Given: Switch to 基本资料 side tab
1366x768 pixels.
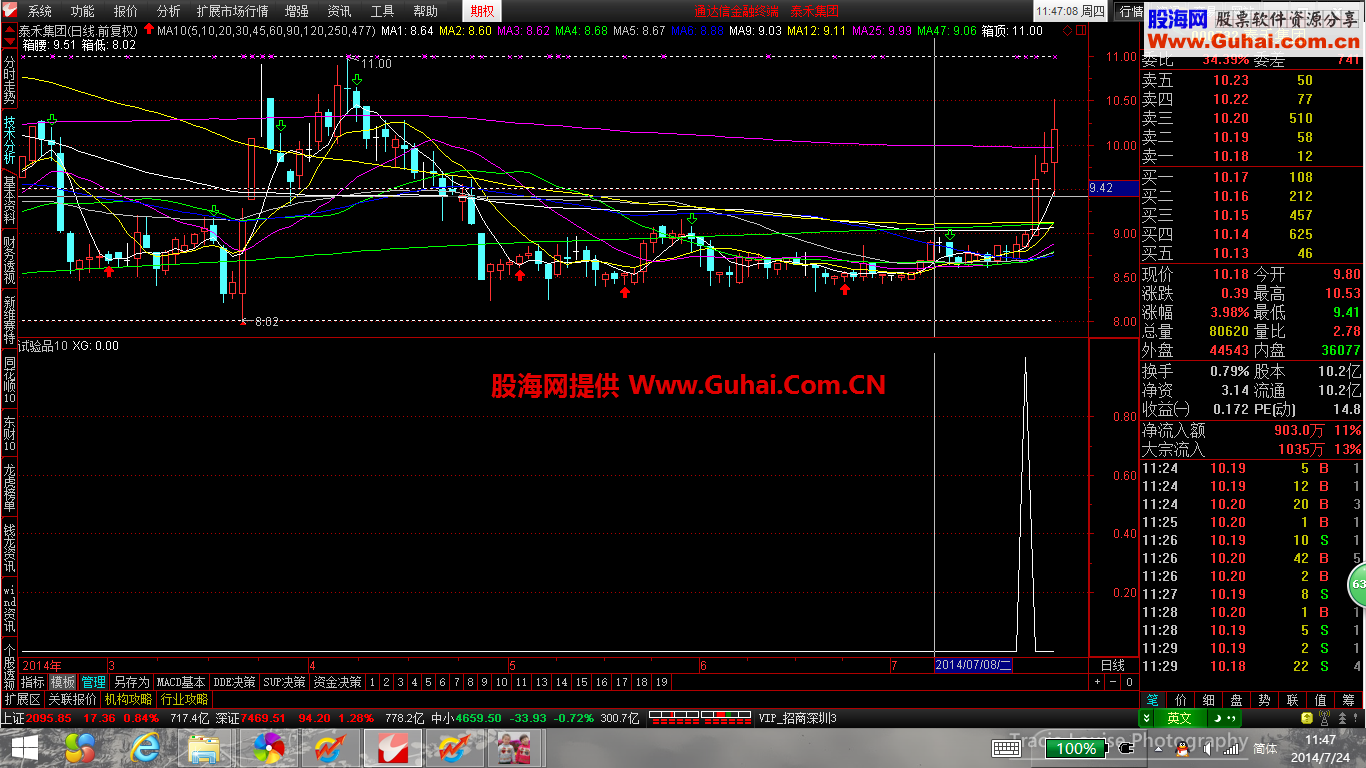Looking at the screenshot, I should coord(9,200).
